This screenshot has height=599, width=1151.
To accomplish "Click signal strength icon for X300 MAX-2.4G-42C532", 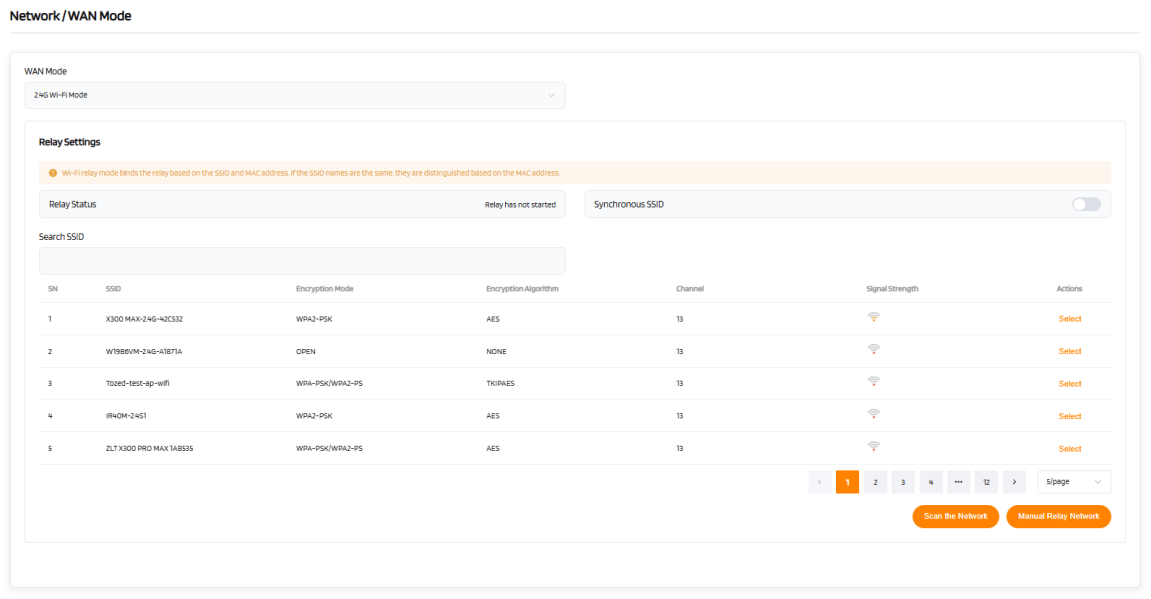I will pos(873,318).
